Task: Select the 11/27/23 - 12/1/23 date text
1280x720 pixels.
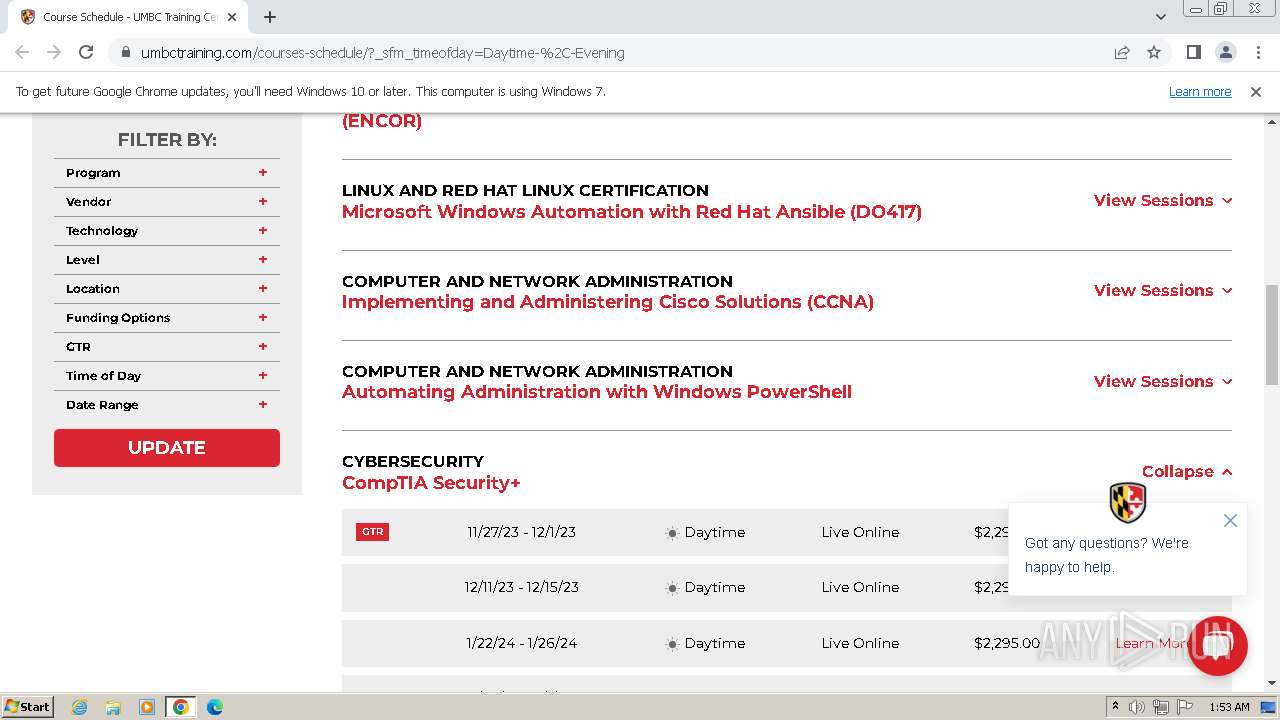Action: pyautogui.click(x=522, y=532)
